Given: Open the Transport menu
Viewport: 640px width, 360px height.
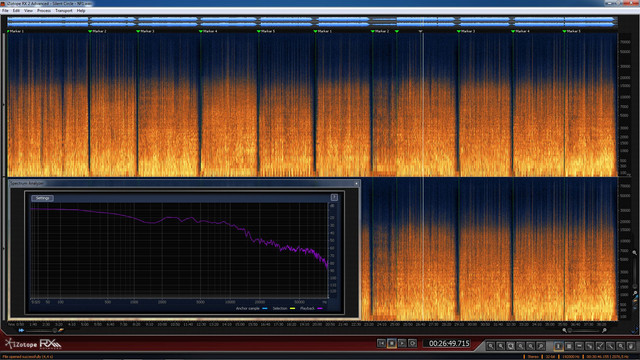Looking at the screenshot, I should pyautogui.click(x=64, y=11).
